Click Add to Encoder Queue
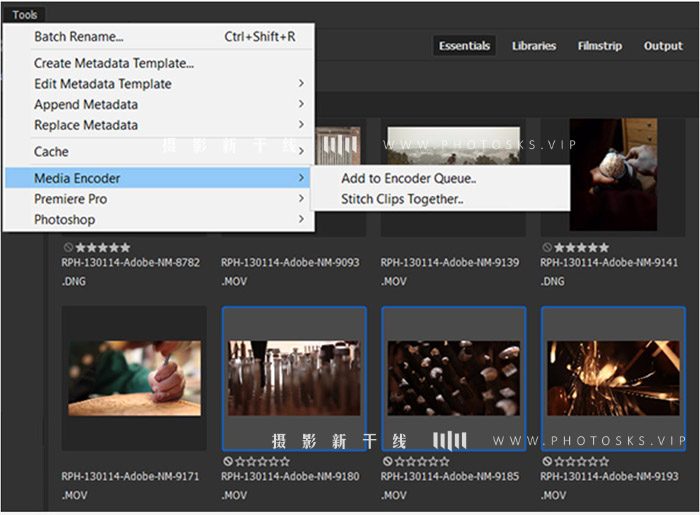This screenshot has height=515, width=700. click(x=441, y=179)
